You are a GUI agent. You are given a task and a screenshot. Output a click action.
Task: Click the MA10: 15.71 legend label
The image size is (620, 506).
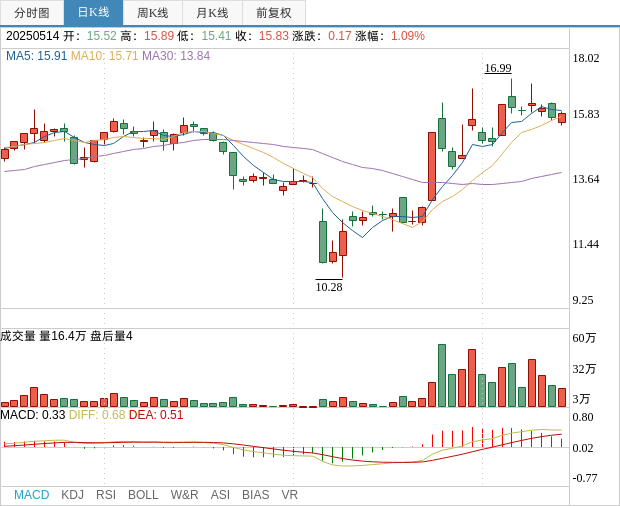click(104, 56)
